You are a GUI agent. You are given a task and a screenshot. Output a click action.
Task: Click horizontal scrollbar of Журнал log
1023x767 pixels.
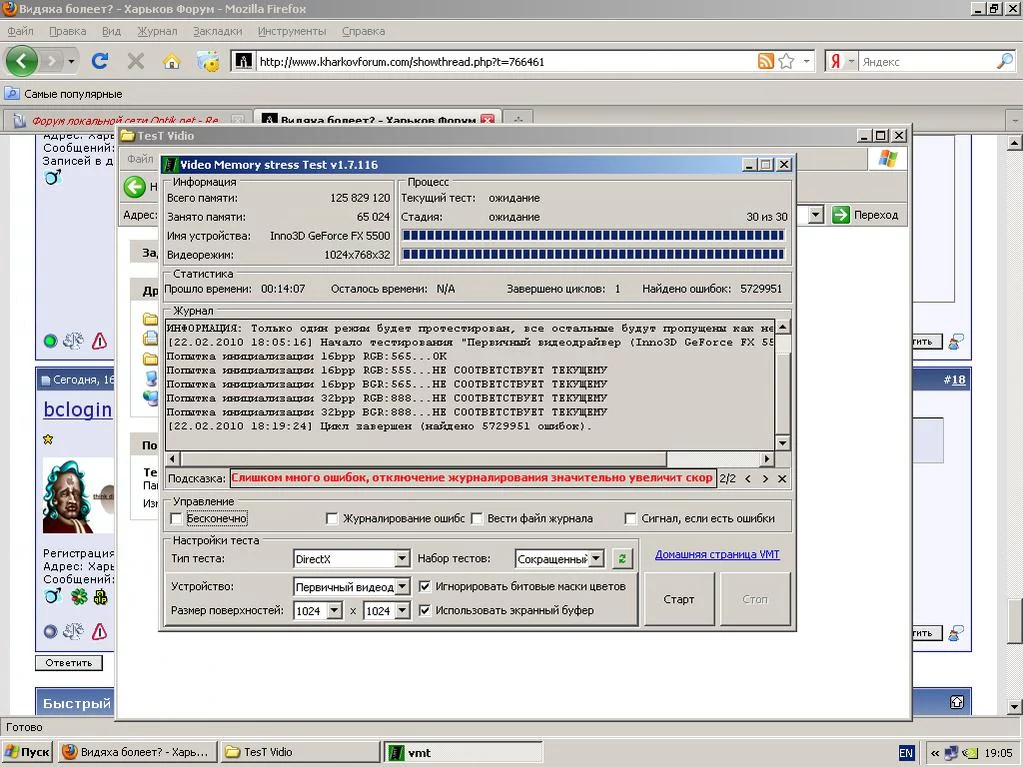470,459
